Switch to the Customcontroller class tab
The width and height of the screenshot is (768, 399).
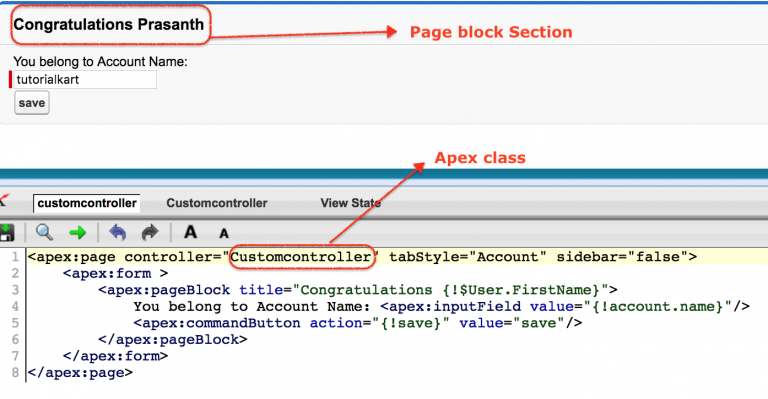click(x=217, y=203)
